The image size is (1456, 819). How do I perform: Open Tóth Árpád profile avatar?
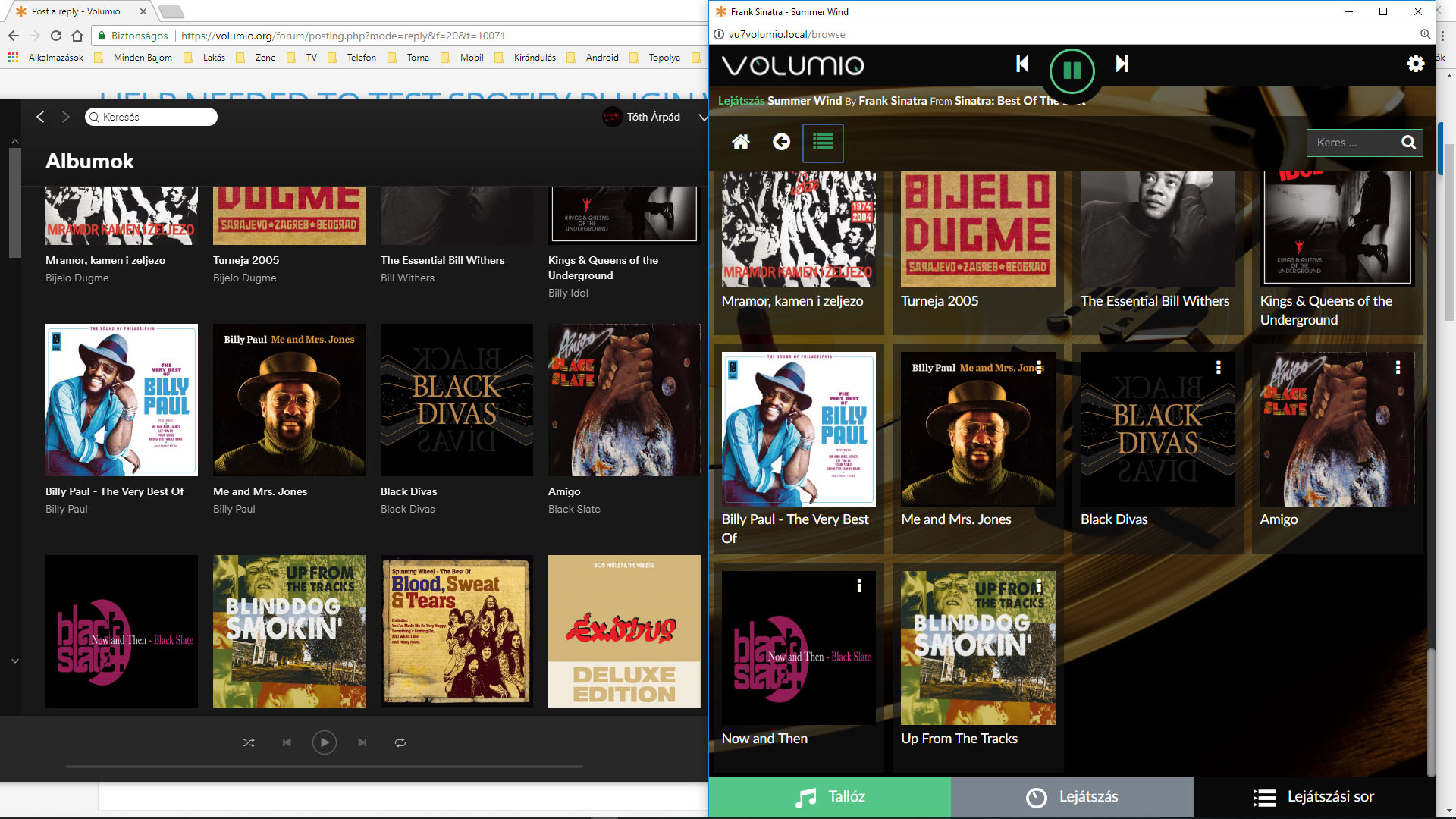(x=612, y=117)
